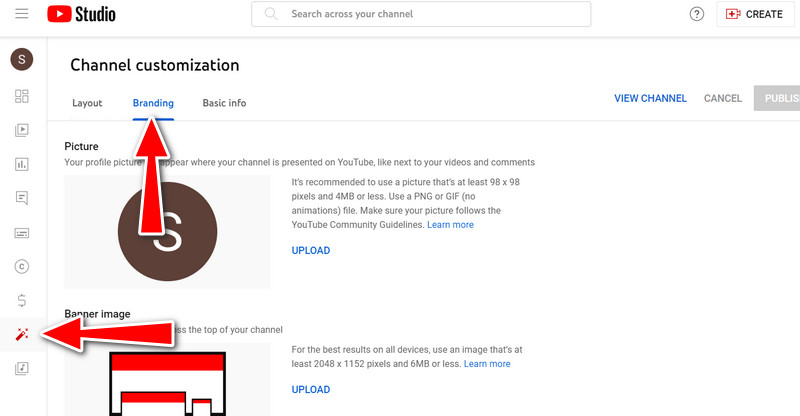Screen dimensions: 800x416
Task: Open the Dashboard sidebar icon
Action: (21, 96)
